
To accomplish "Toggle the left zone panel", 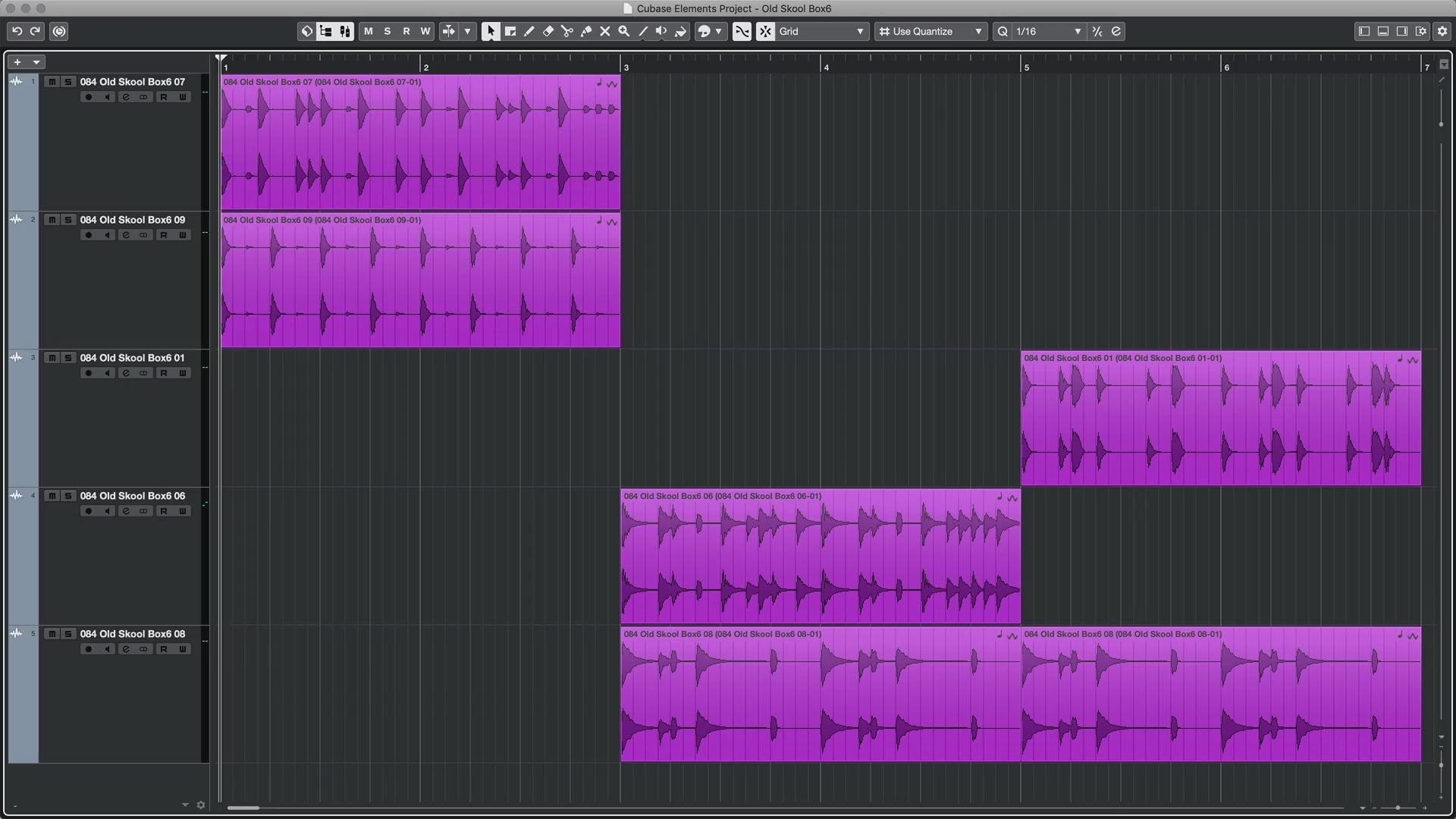I will pyautogui.click(x=1364, y=31).
